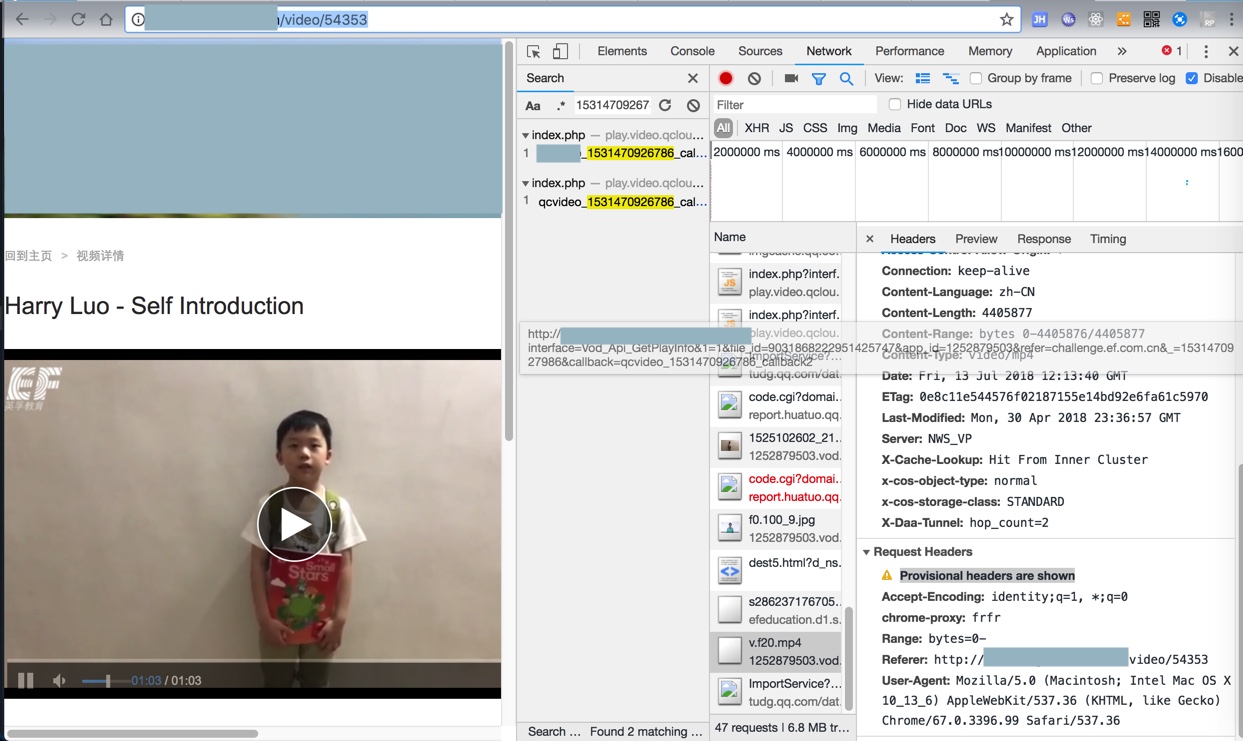Collapse second index.php search result
This screenshot has height=741, width=1243.
coord(525,183)
